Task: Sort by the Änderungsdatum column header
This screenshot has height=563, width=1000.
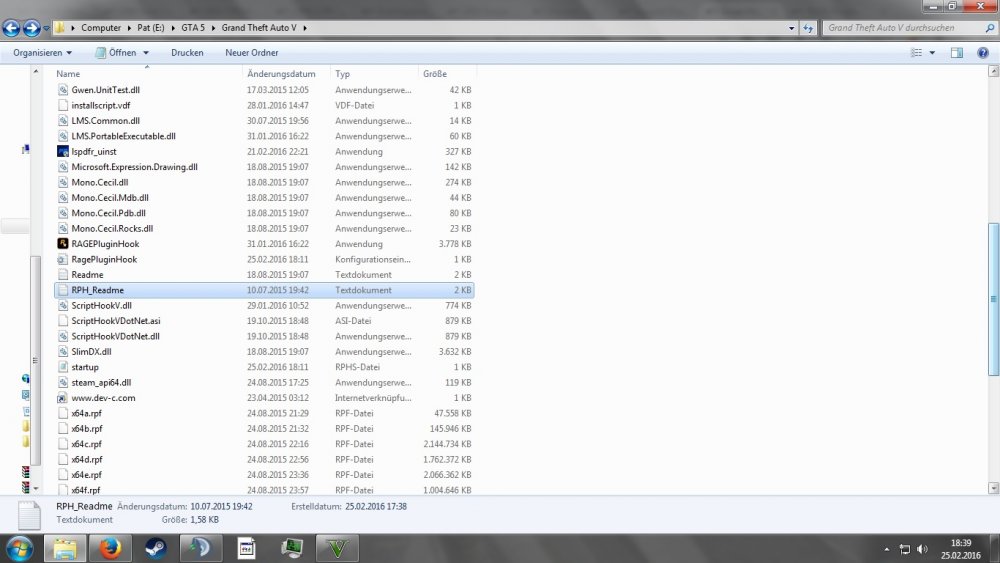Action: click(286, 74)
